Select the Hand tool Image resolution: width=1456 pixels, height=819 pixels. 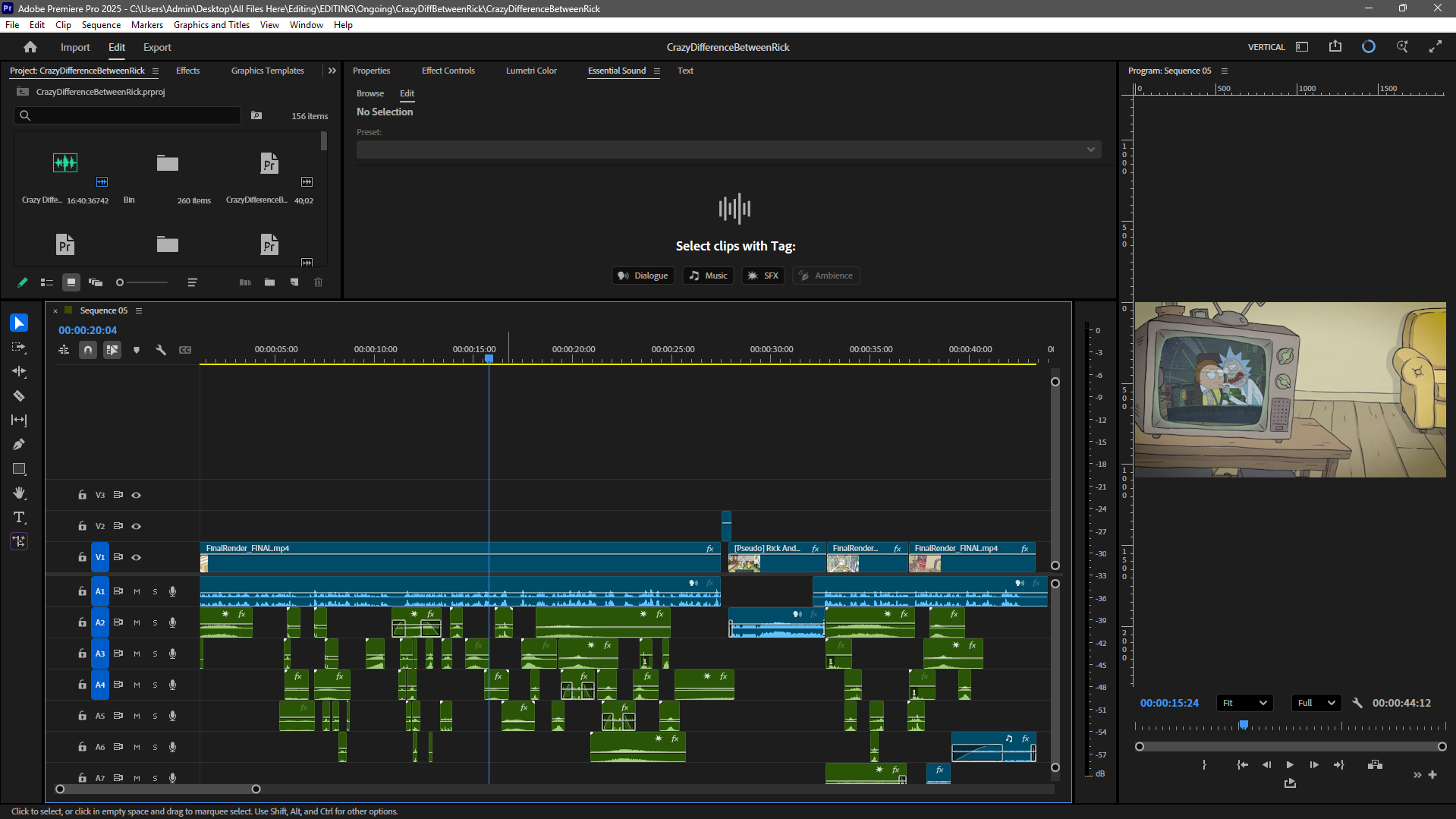coord(19,493)
